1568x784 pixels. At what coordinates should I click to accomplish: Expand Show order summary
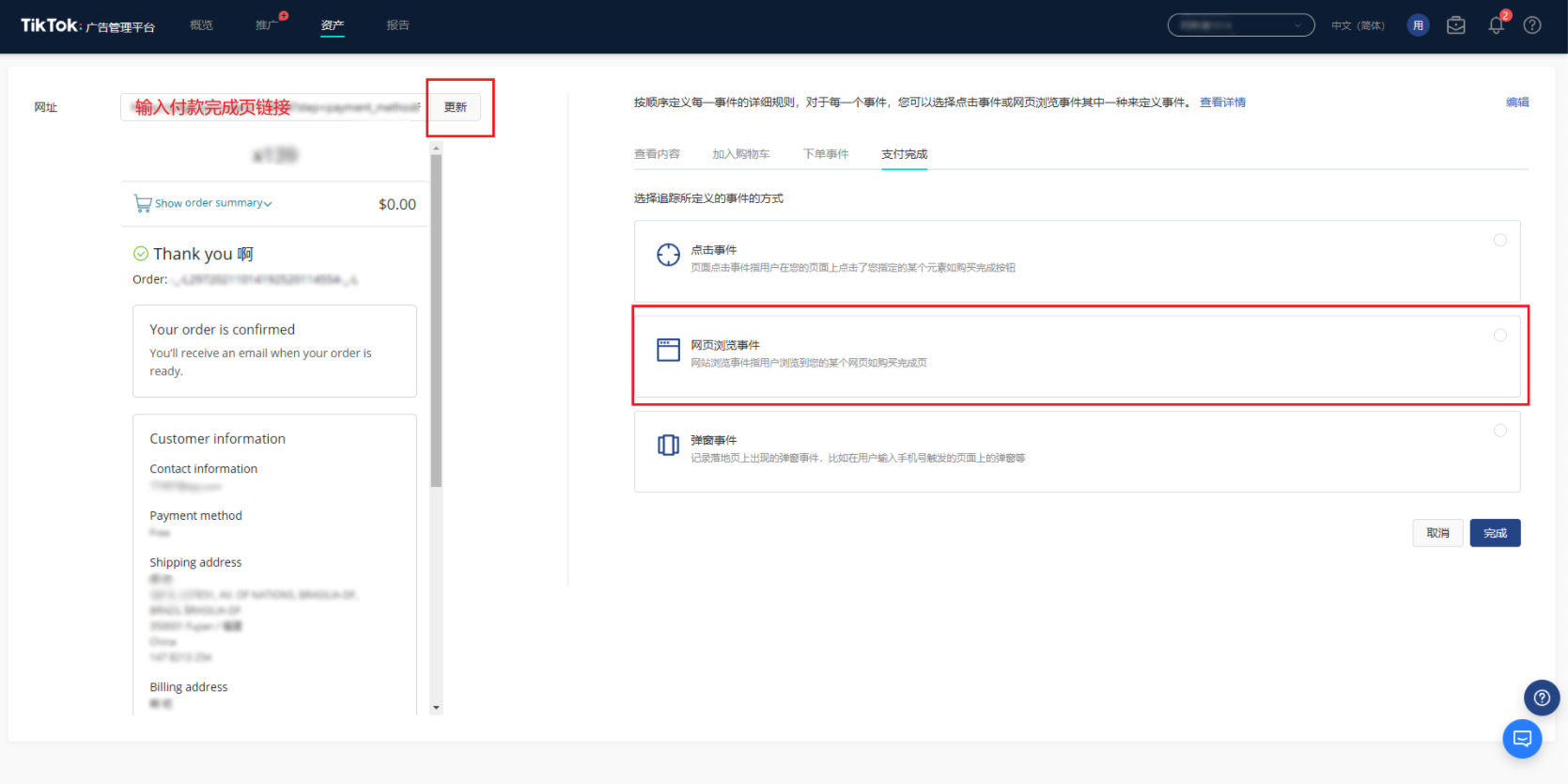point(212,203)
